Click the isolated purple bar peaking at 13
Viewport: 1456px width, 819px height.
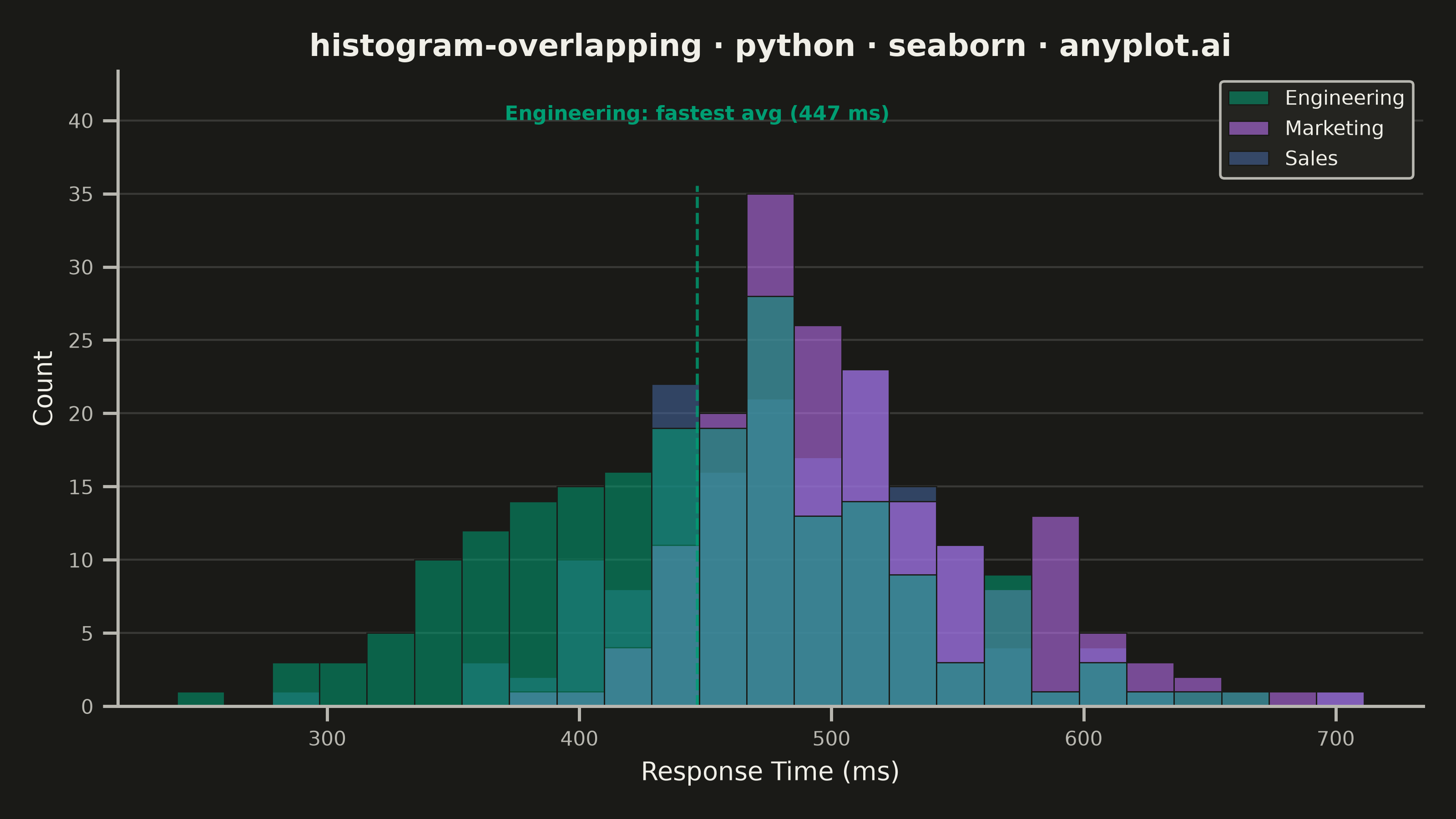coord(1055,604)
